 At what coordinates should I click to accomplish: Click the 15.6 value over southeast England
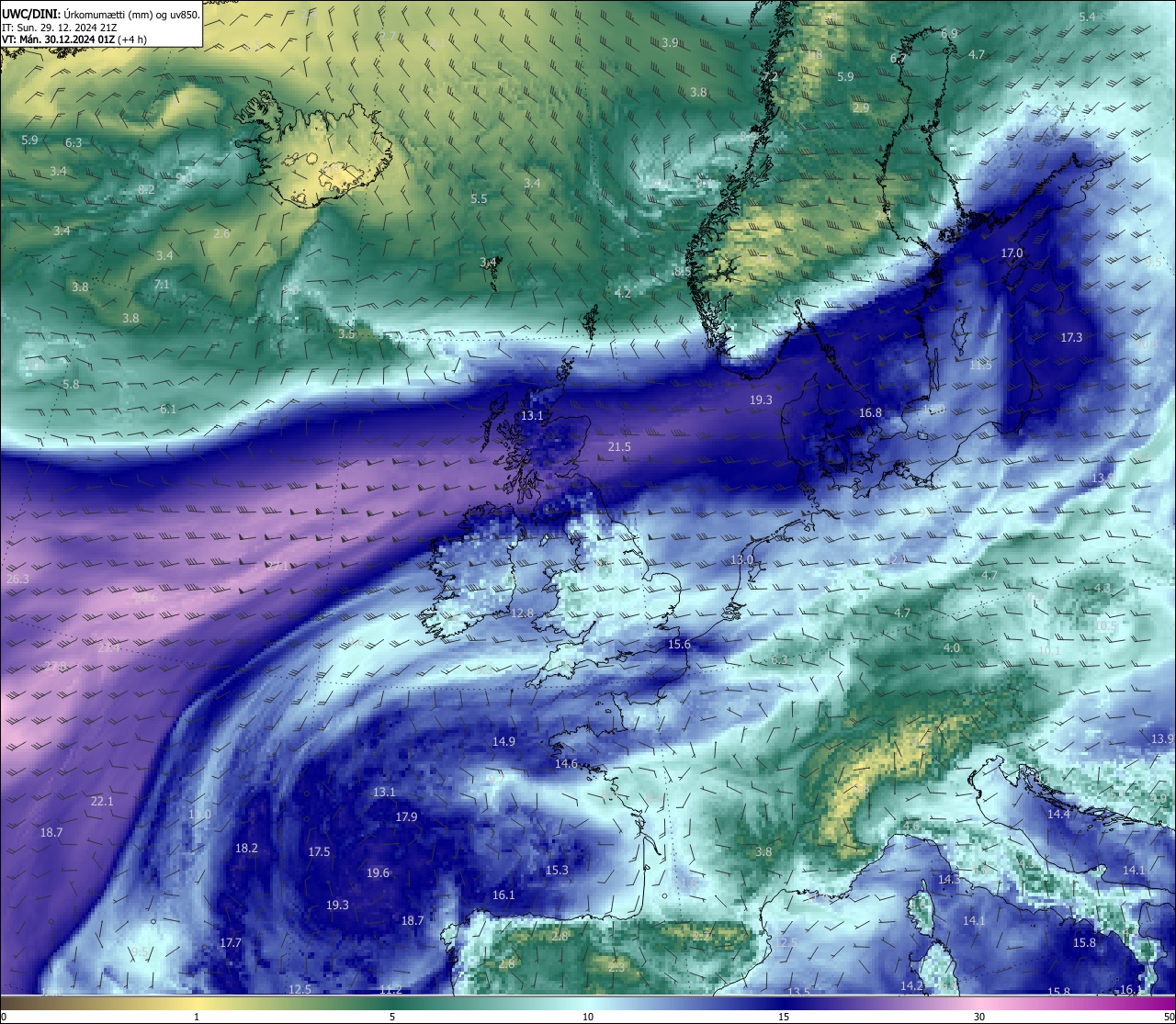[679, 645]
